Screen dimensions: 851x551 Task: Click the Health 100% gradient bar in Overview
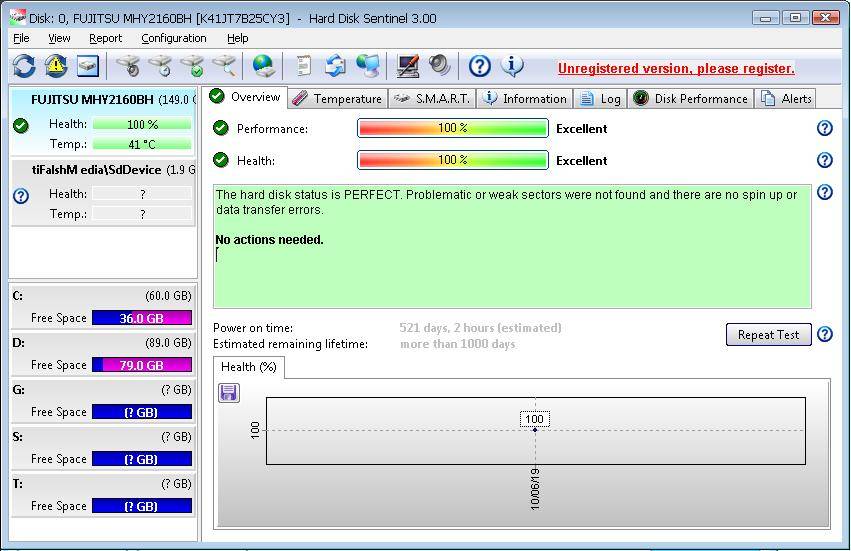(x=452, y=160)
